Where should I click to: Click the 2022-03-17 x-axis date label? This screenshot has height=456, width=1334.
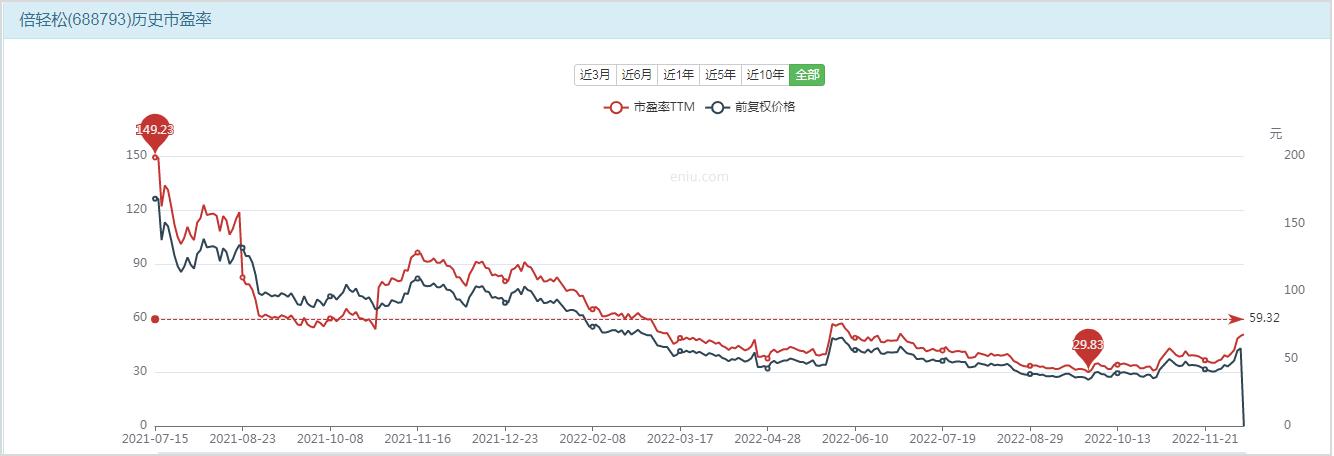coord(680,438)
